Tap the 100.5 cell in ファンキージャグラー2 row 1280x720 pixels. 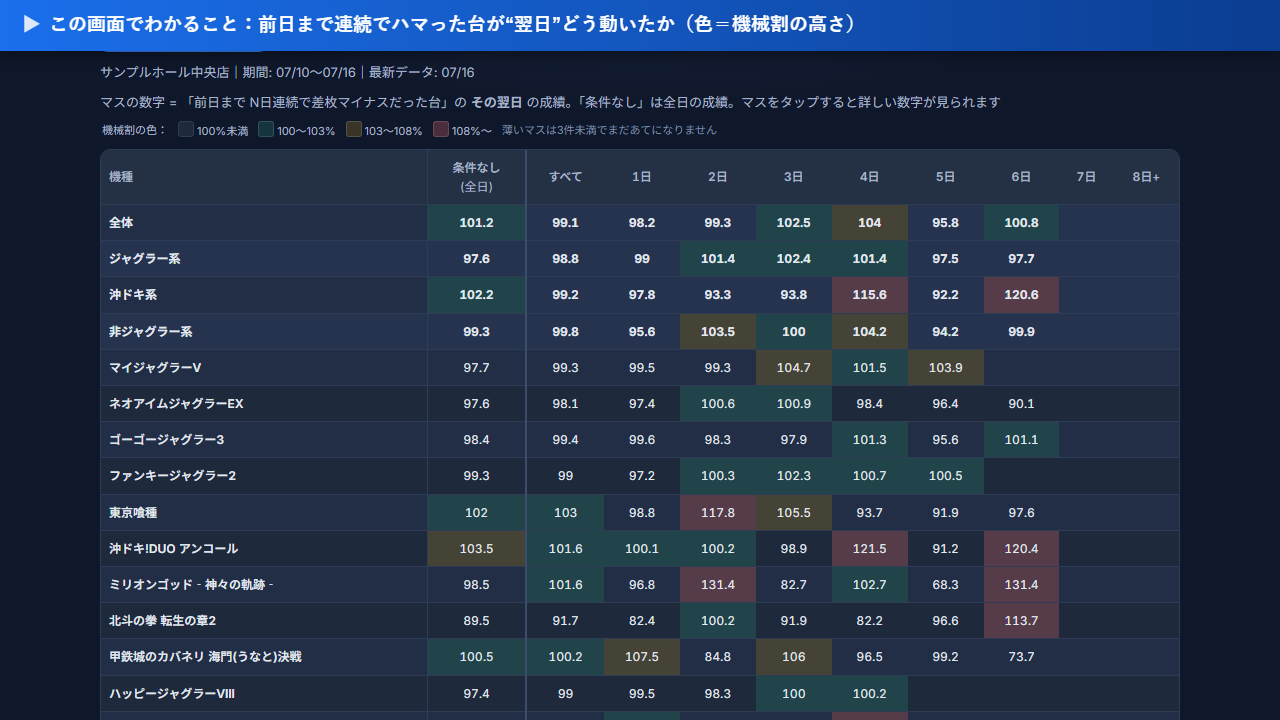click(x=946, y=476)
